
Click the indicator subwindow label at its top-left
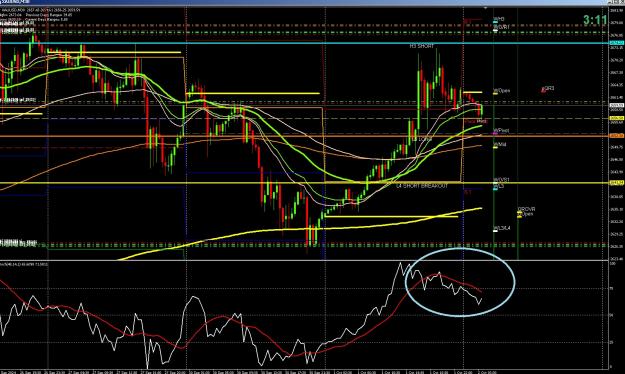point(24,264)
